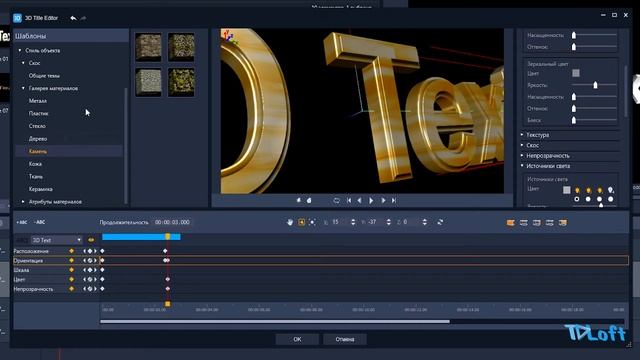Click the second layout icon on the right
This screenshot has height=360, width=640.
coord(524,222)
